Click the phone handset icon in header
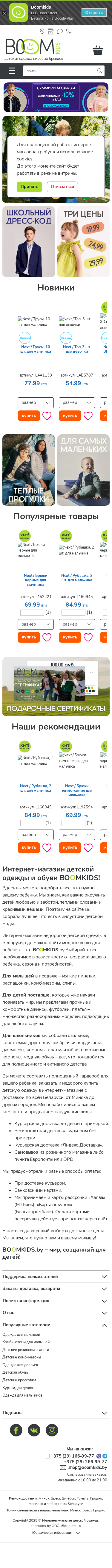 pyautogui.click(x=69, y=31)
